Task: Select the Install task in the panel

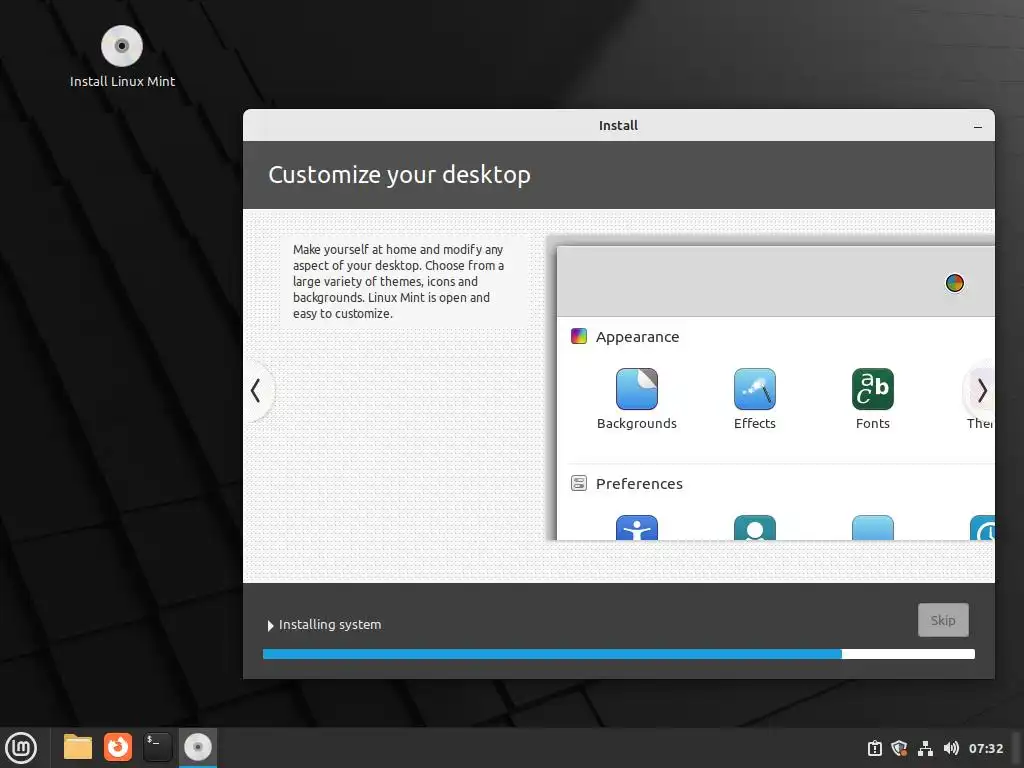Action: point(197,747)
